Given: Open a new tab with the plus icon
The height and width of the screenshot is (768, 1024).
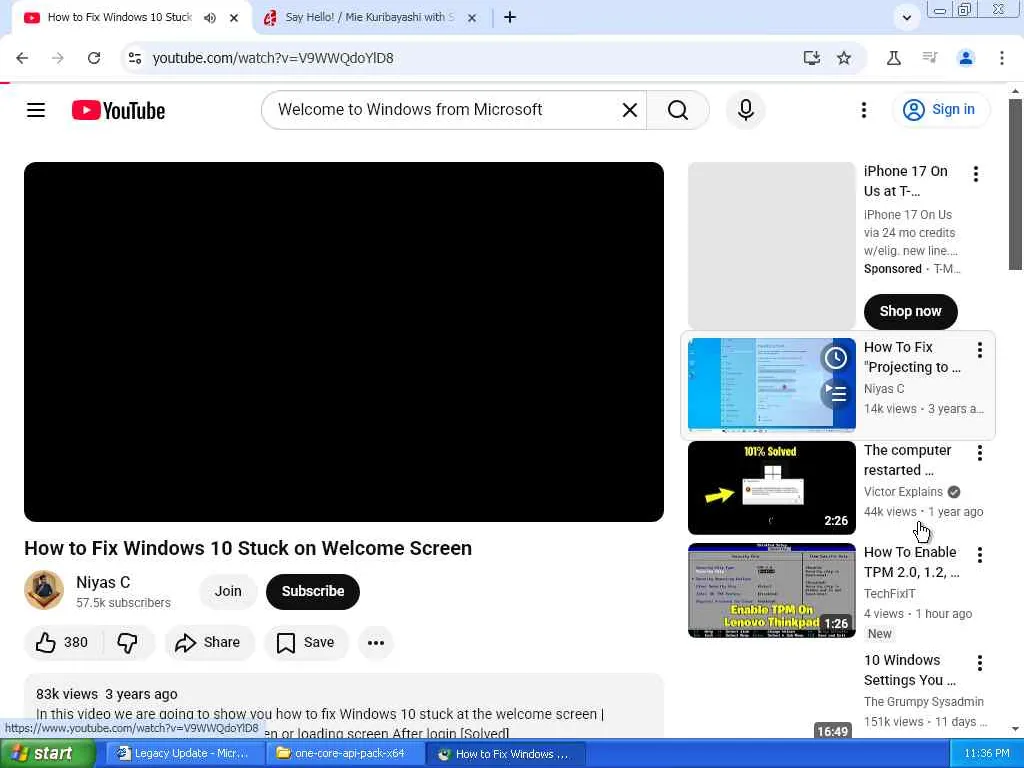Looking at the screenshot, I should pos(510,18).
